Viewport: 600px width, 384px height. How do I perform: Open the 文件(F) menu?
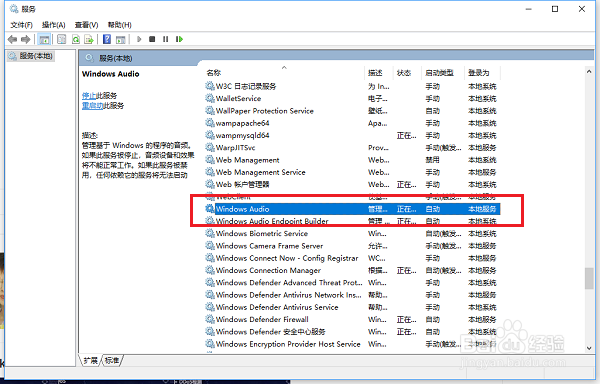(21, 25)
